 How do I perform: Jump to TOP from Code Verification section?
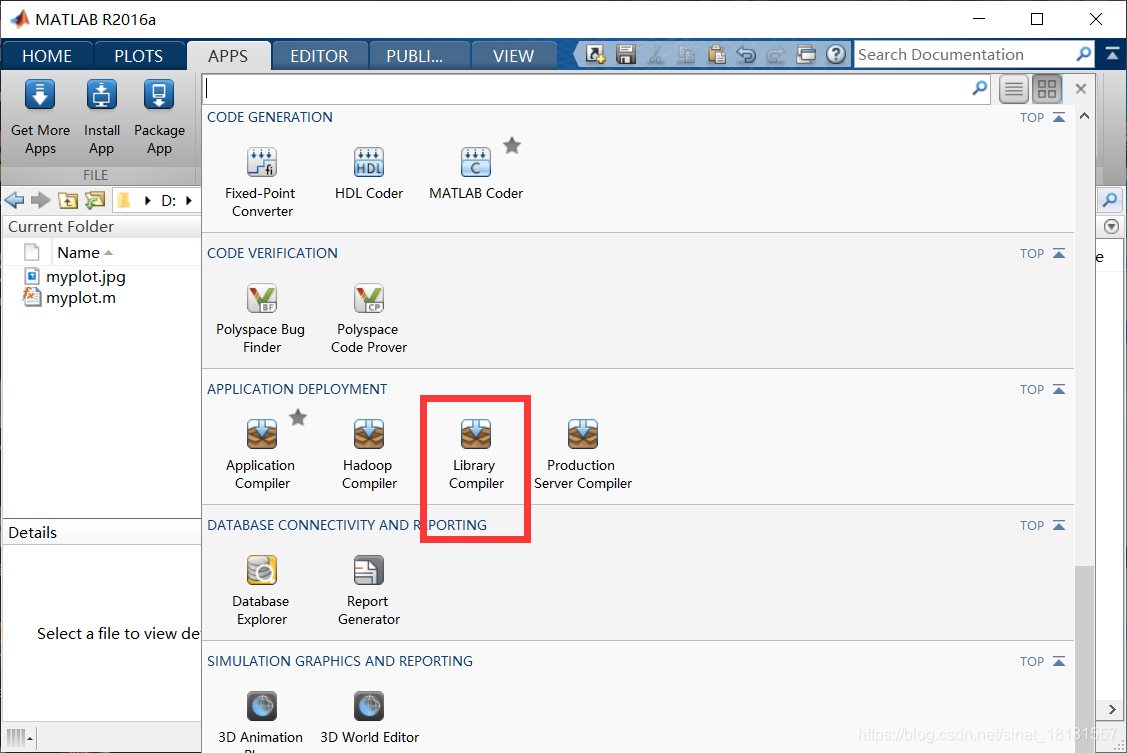coord(1042,253)
